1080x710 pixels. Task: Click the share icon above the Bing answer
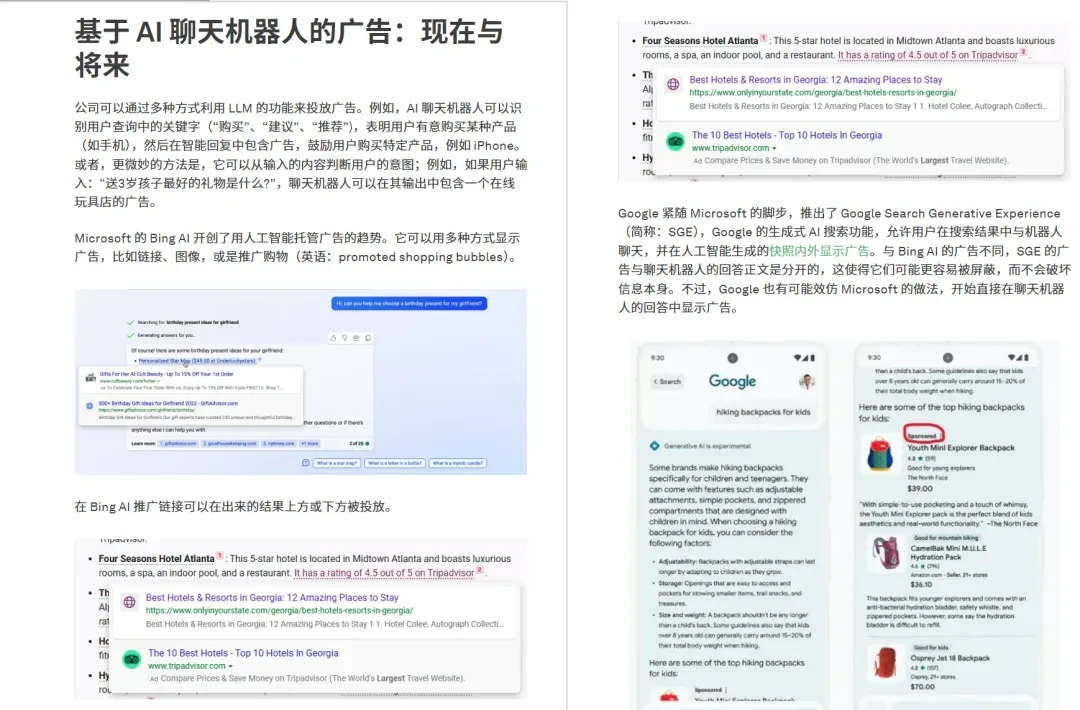[356, 338]
